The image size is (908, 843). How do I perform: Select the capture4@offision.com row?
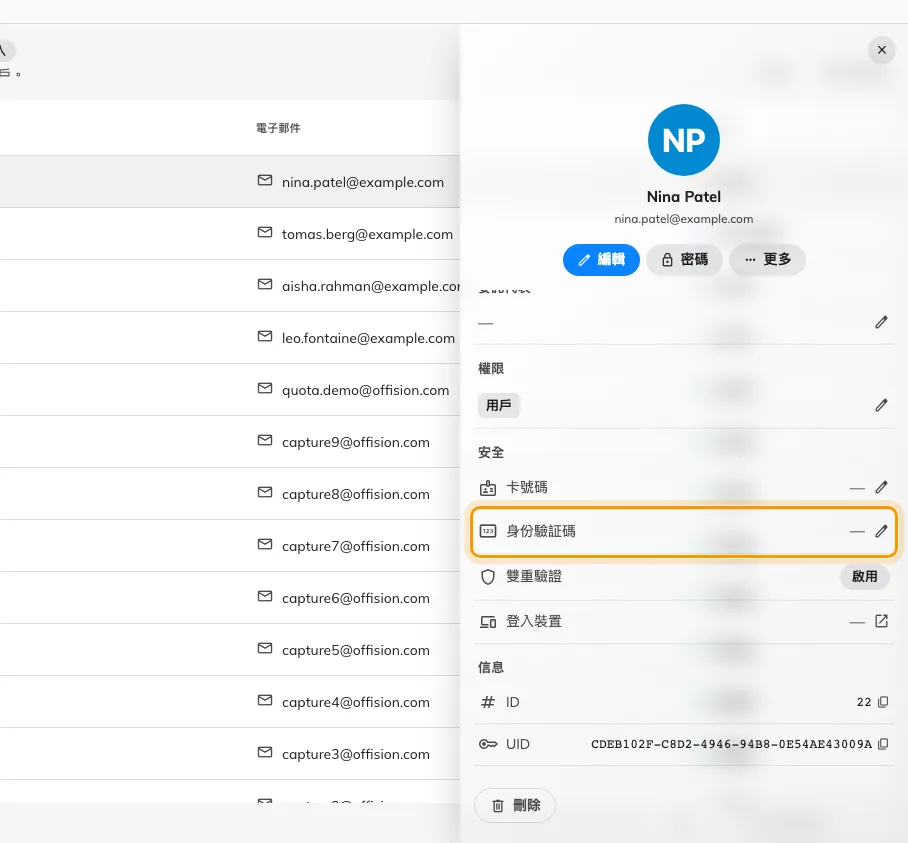[x=230, y=702]
